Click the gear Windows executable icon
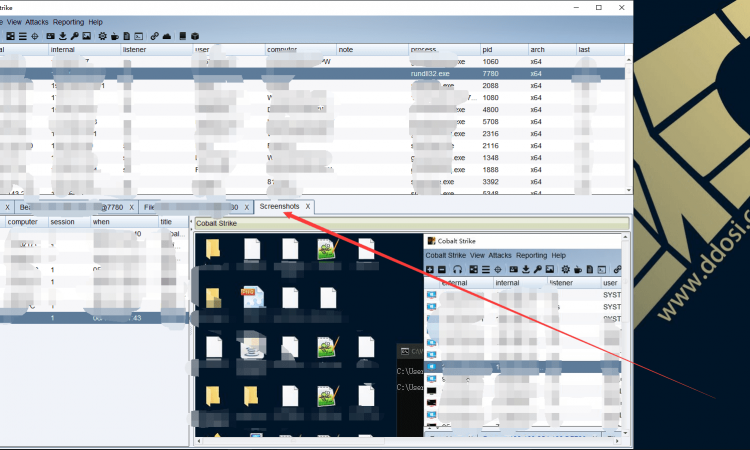 pos(102,36)
